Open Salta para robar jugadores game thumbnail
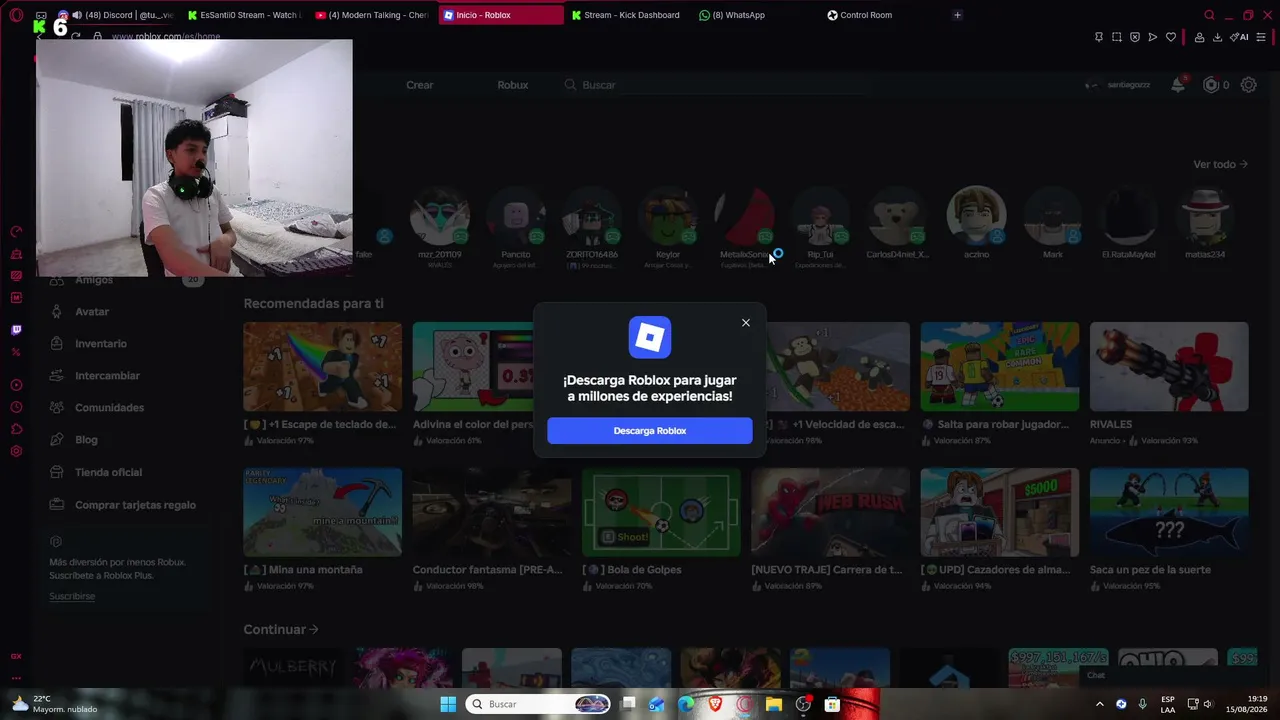This screenshot has height=720, width=1280. [x=1000, y=367]
